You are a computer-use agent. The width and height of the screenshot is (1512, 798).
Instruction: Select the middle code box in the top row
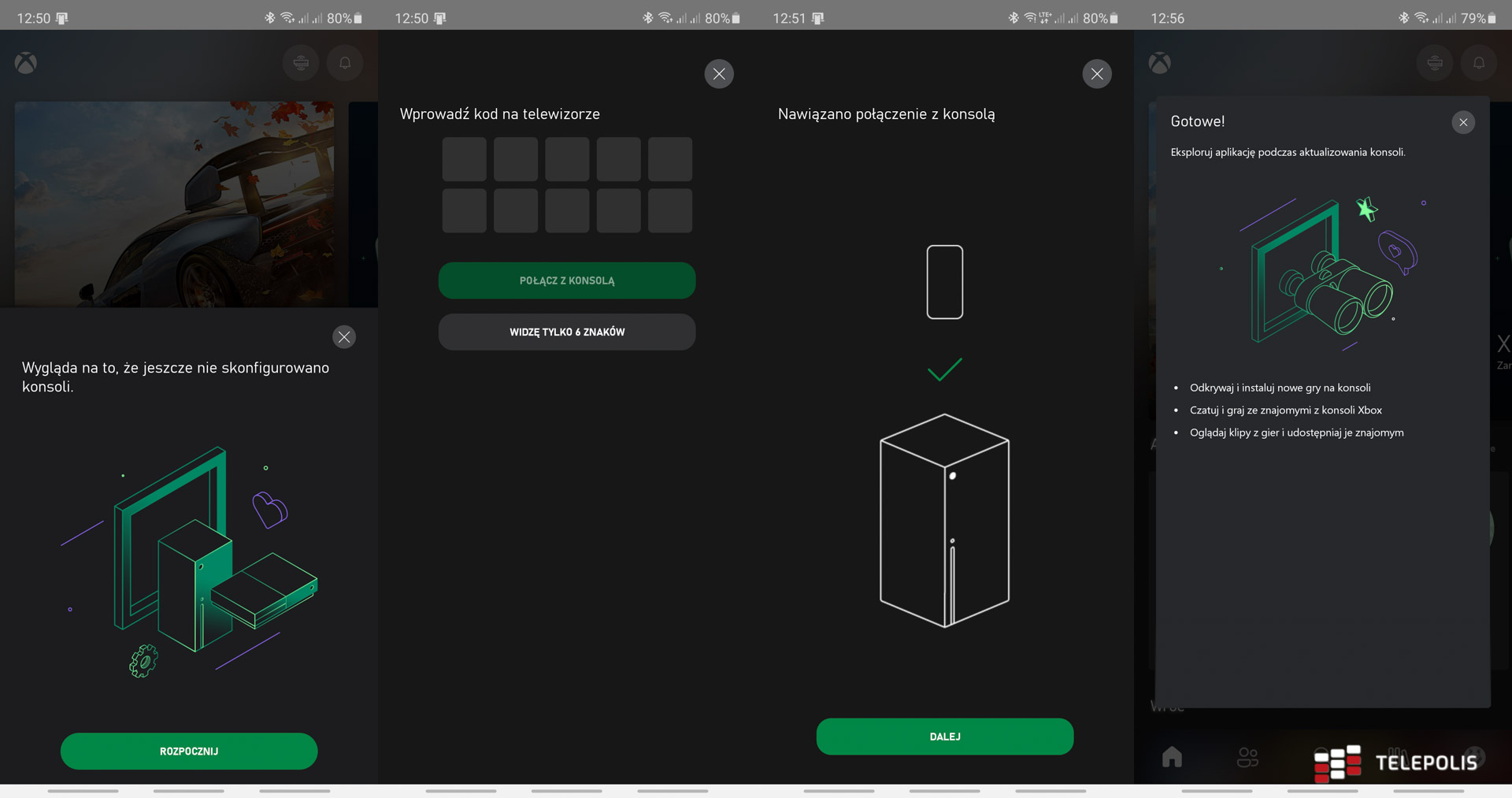point(567,159)
